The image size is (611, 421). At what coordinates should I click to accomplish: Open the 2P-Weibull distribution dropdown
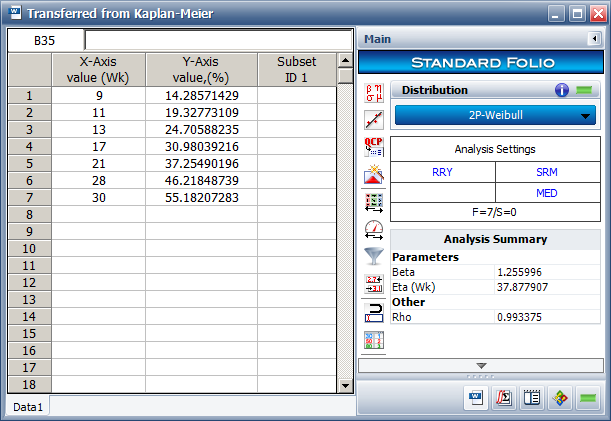click(x=495, y=115)
